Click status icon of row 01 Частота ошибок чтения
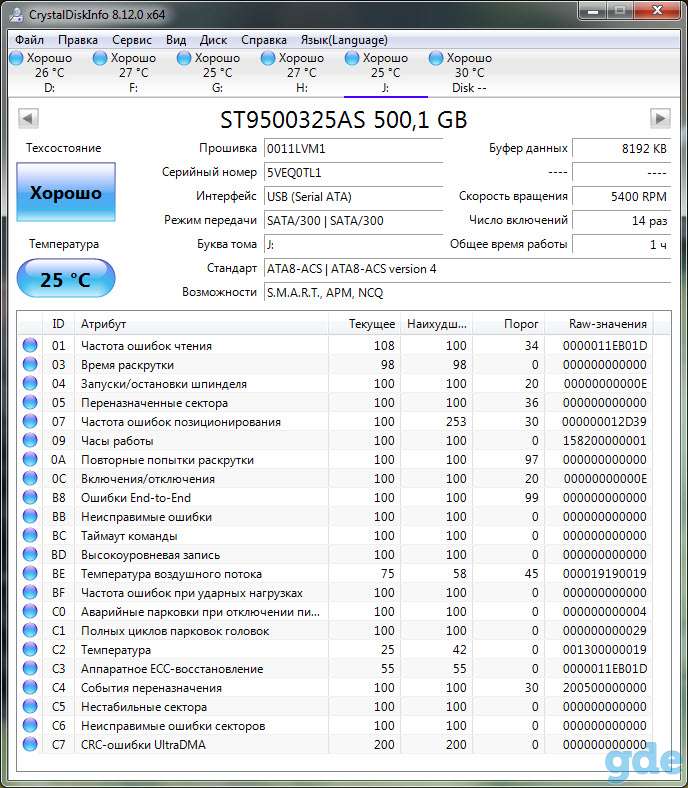 coord(30,345)
